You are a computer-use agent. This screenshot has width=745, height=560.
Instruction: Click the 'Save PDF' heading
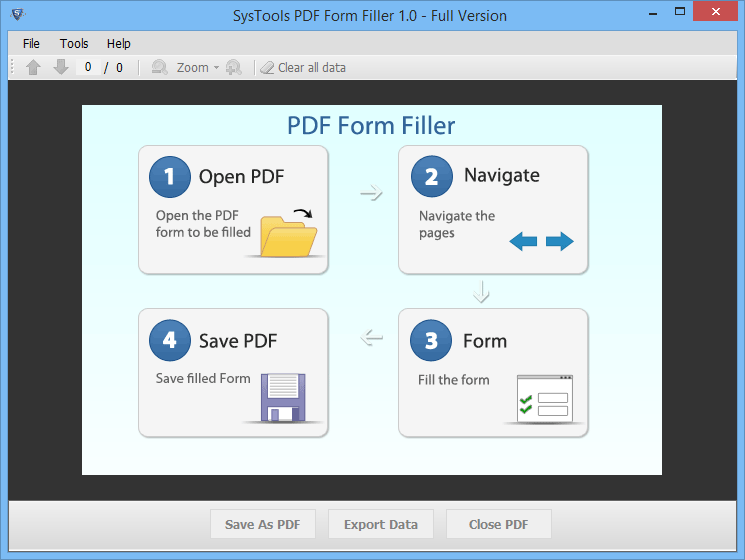point(238,341)
